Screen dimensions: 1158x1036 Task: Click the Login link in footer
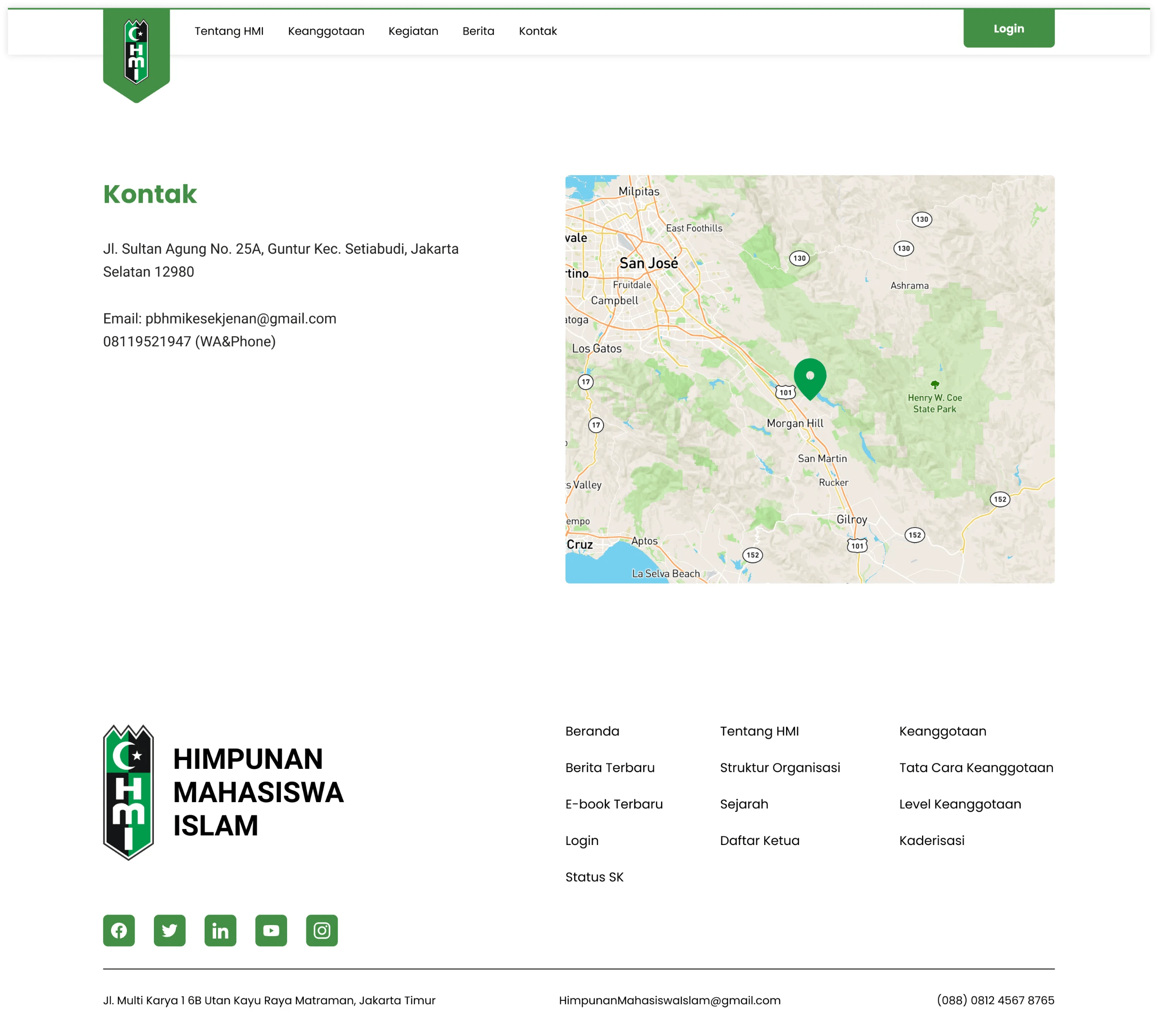click(x=582, y=840)
